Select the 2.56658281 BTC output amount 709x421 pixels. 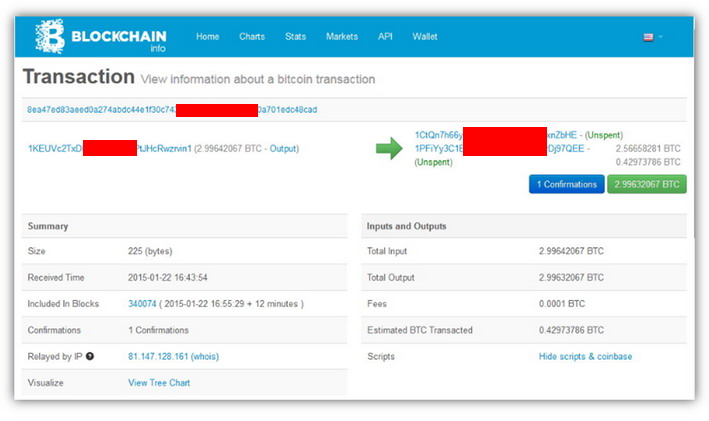[648, 148]
